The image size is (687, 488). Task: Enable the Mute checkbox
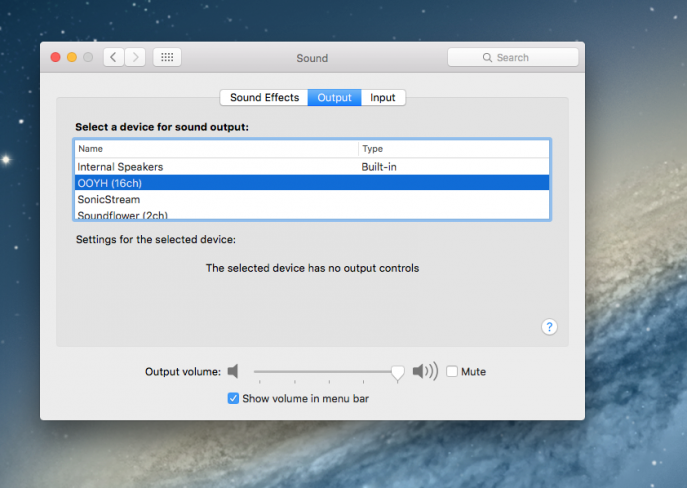click(452, 371)
